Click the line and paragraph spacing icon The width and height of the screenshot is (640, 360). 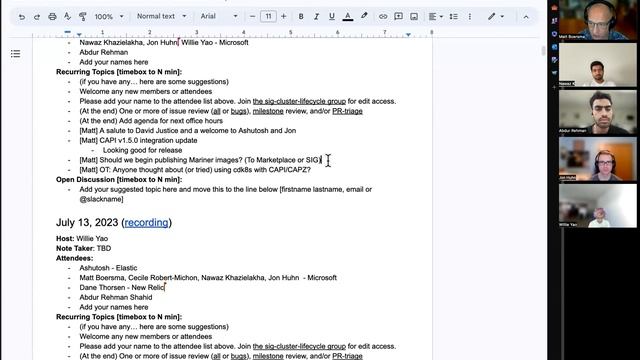(x=453, y=16)
